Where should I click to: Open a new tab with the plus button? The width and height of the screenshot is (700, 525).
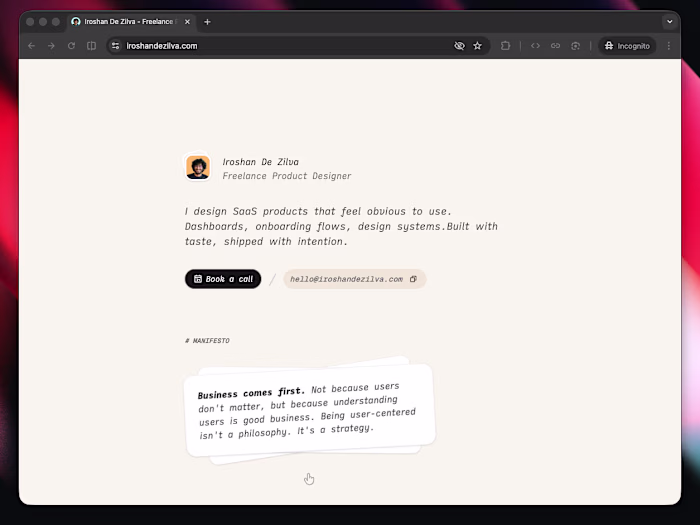click(207, 22)
